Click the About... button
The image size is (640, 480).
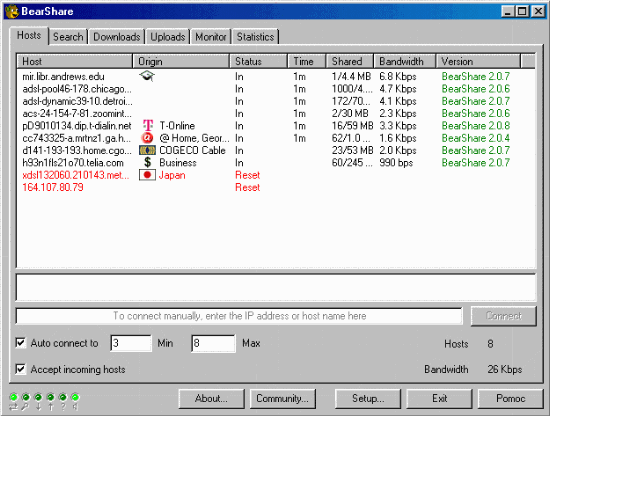pyautogui.click(x=211, y=398)
